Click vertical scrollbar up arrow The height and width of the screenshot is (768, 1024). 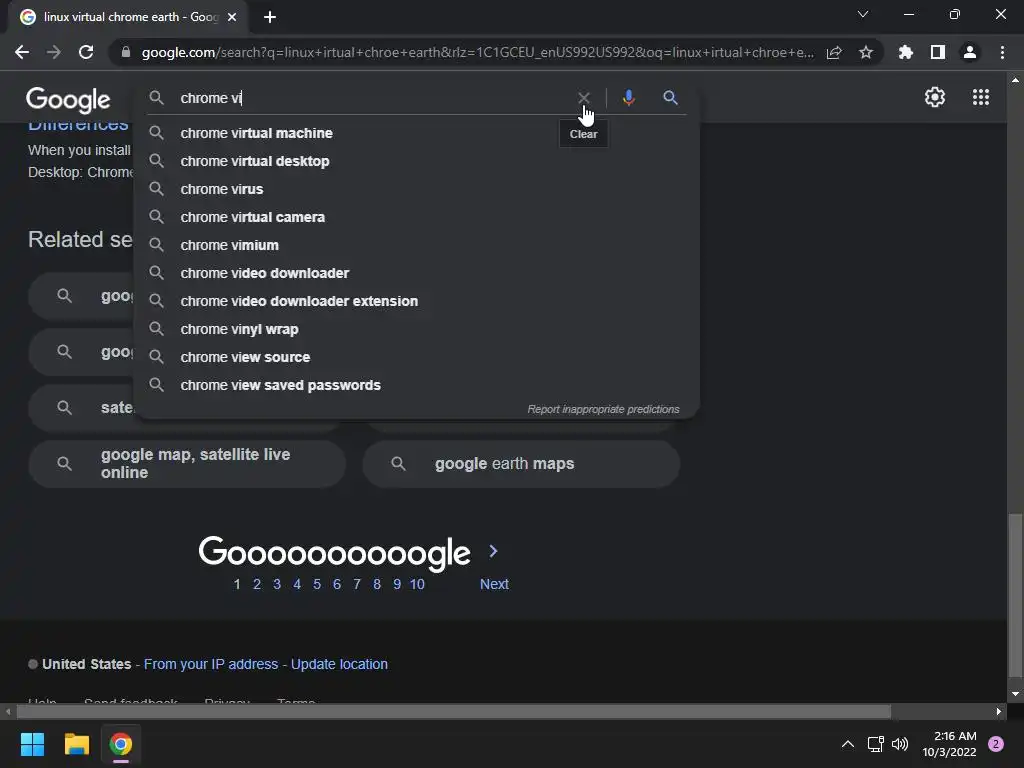click(1015, 80)
